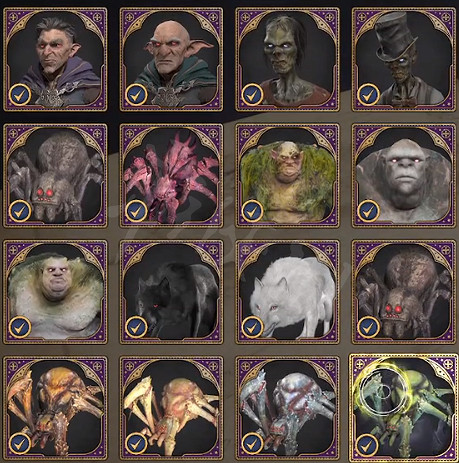
Task: Click the highlighted green spider card
Action: (404, 408)
